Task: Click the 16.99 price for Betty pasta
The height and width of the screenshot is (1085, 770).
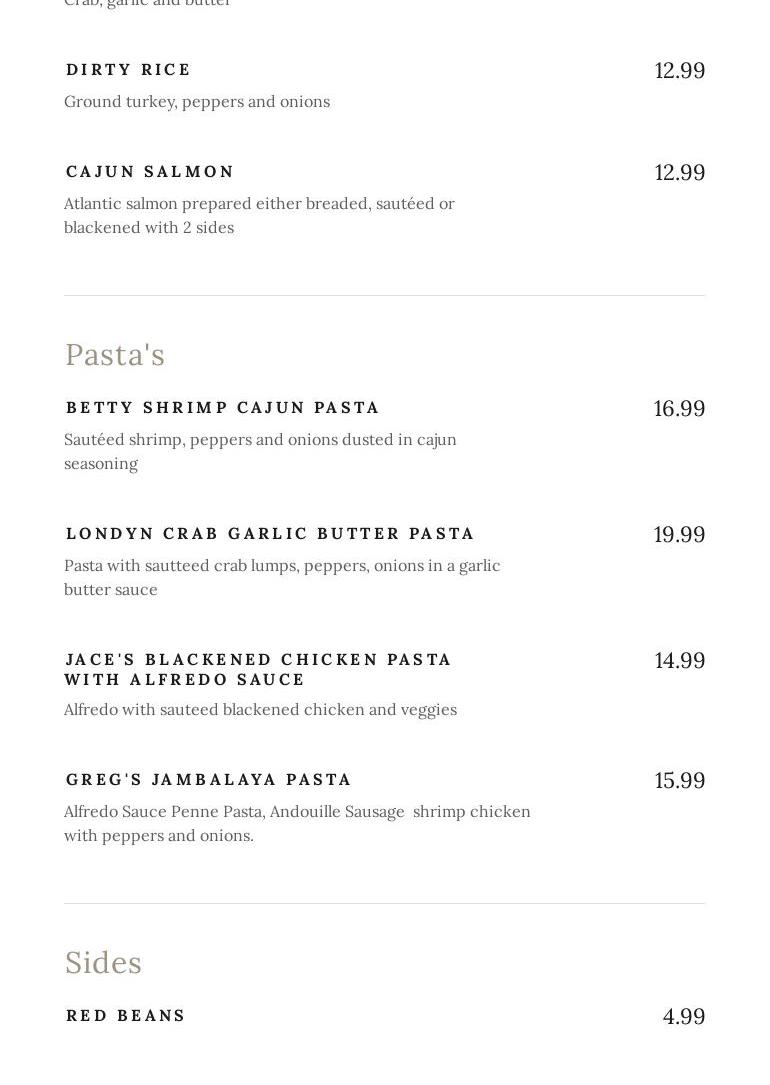Action: click(679, 408)
